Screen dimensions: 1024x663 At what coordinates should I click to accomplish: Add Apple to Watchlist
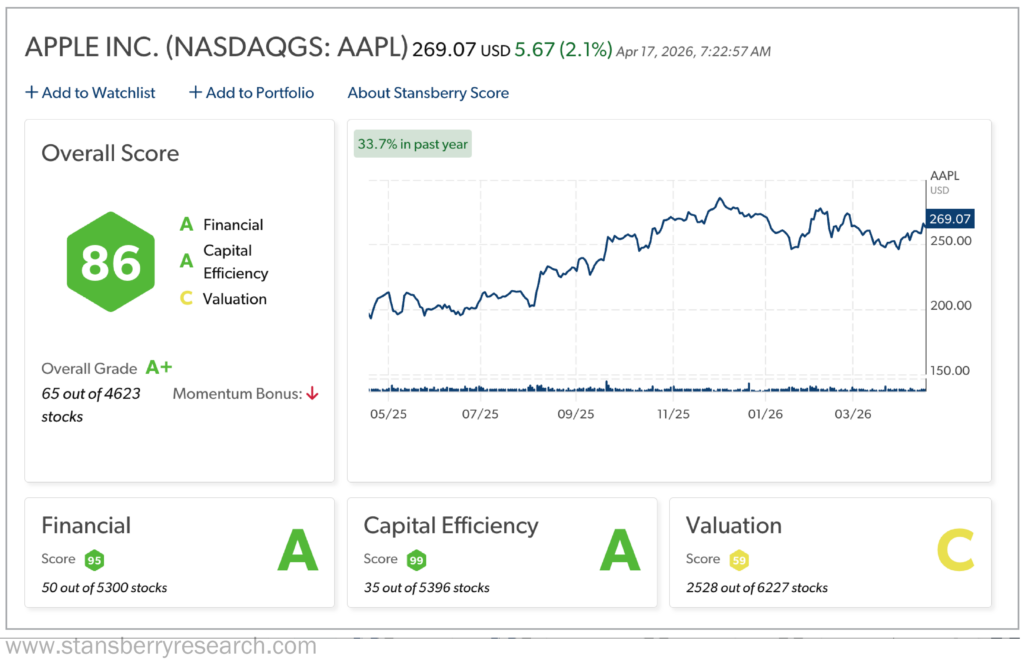pos(98,93)
